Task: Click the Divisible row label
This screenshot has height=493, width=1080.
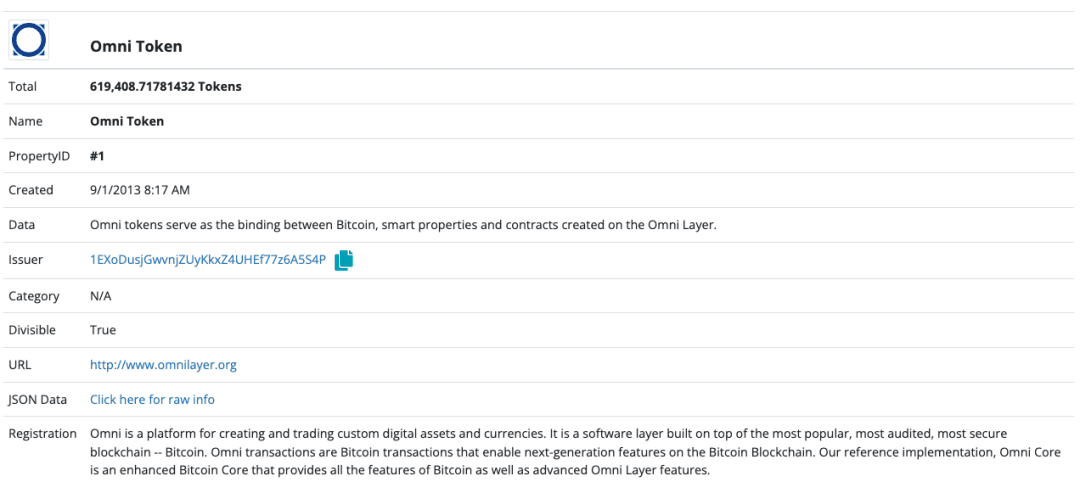Action: coord(32,330)
